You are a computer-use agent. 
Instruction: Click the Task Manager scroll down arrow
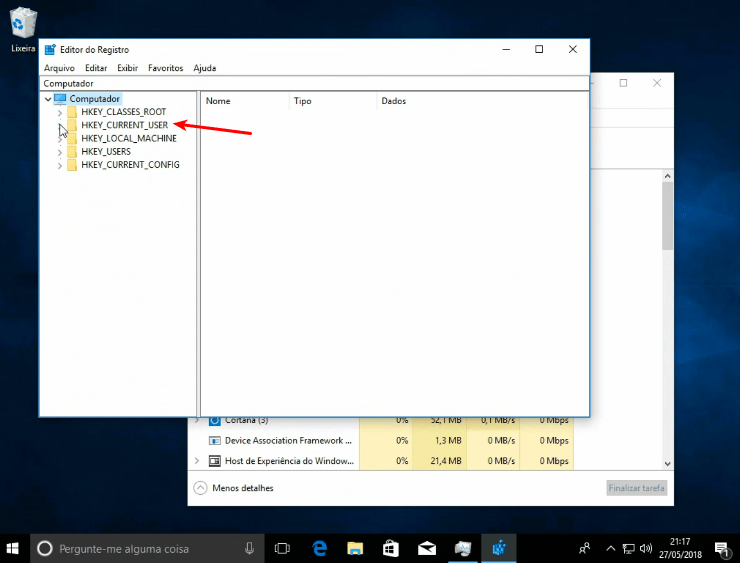pos(667,464)
